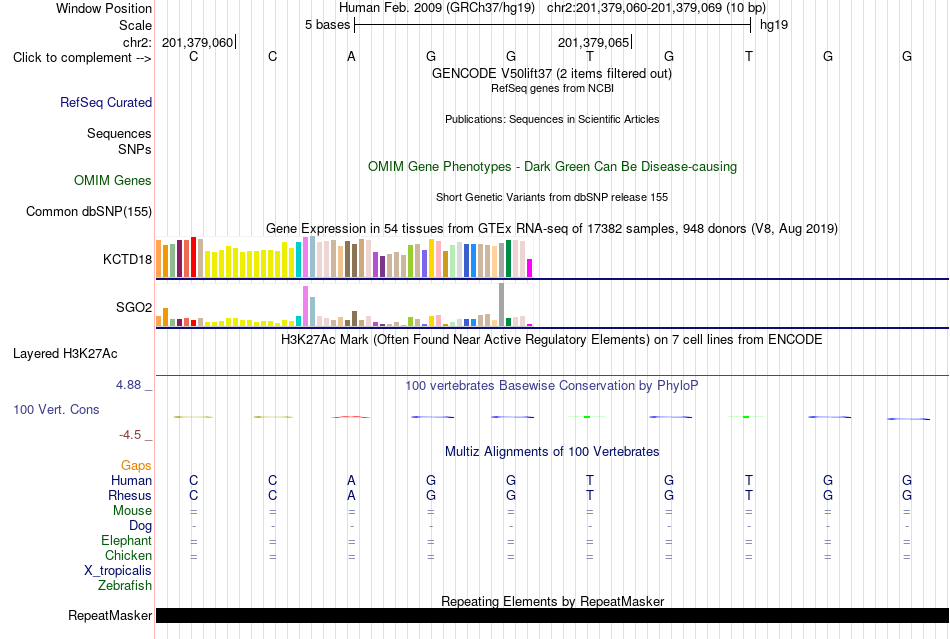
Task: Select the Mouse alignment row label
Action: point(132,511)
